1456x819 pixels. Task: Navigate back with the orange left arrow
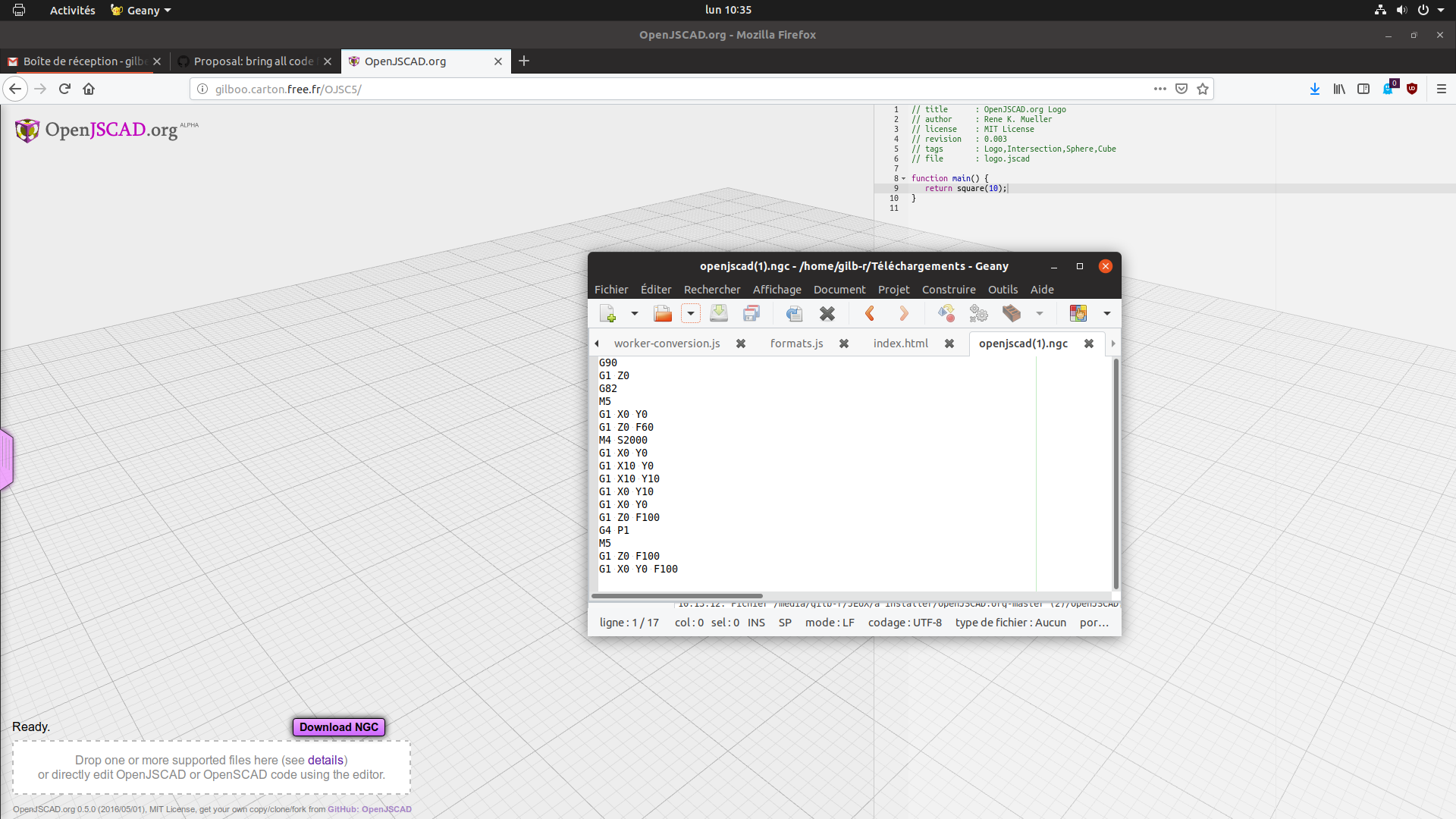(870, 313)
